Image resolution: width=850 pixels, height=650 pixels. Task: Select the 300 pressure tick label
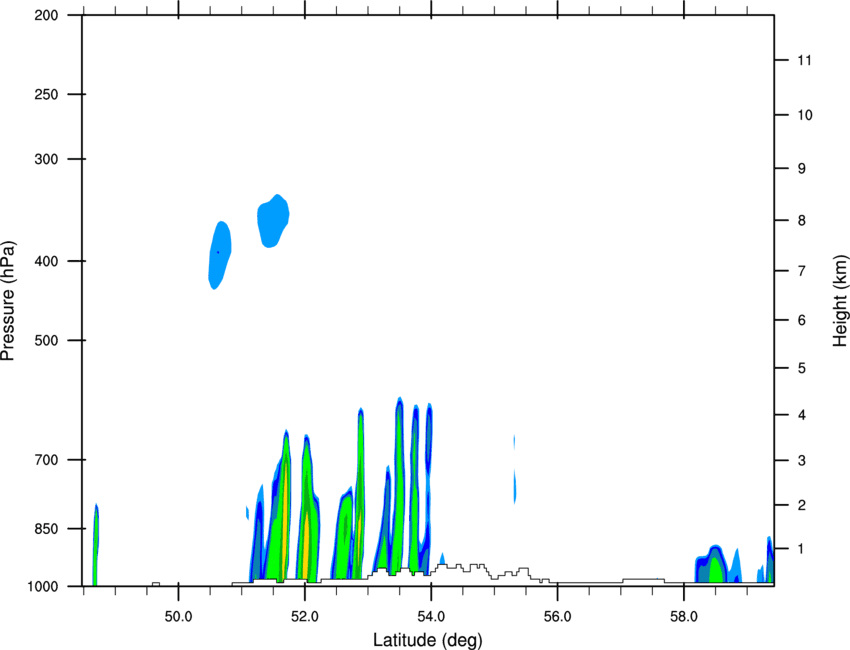[46, 159]
